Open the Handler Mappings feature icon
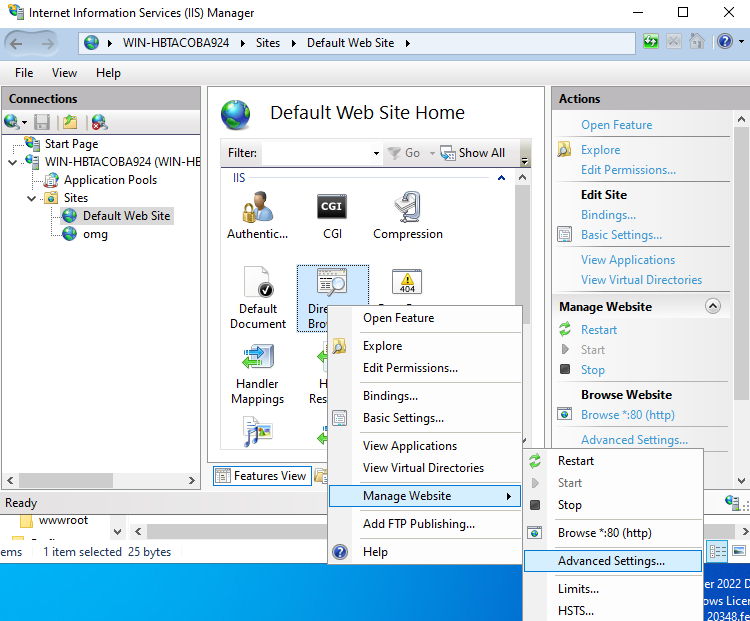750x621 pixels. (258, 357)
